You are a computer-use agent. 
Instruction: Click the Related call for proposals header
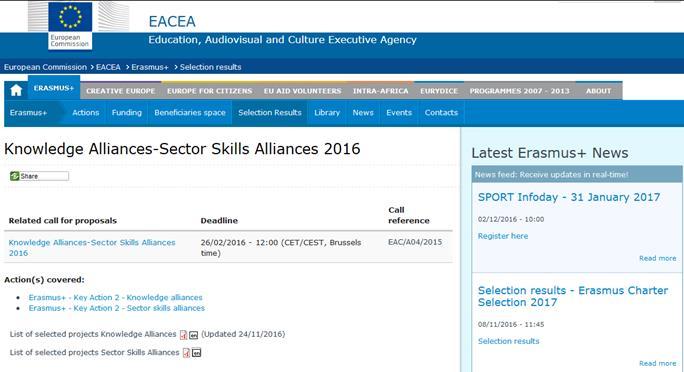63,221
